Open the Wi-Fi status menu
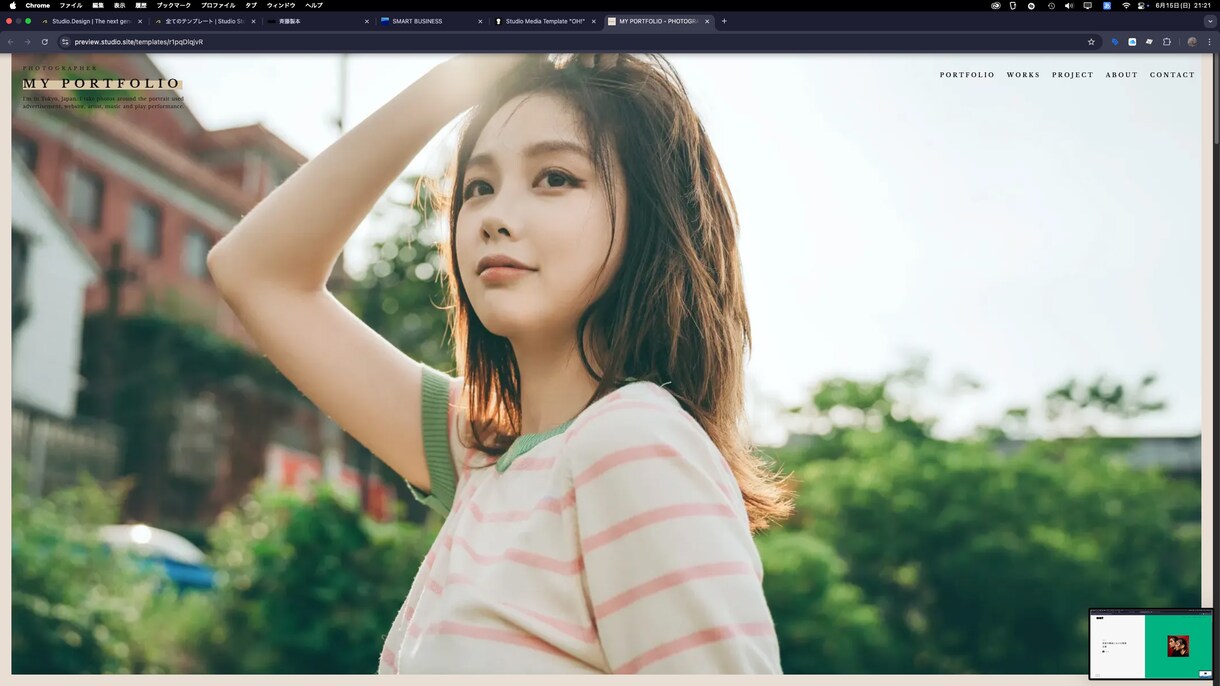The width and height of the screenshot is (1220, 686). coord(1126,6)
